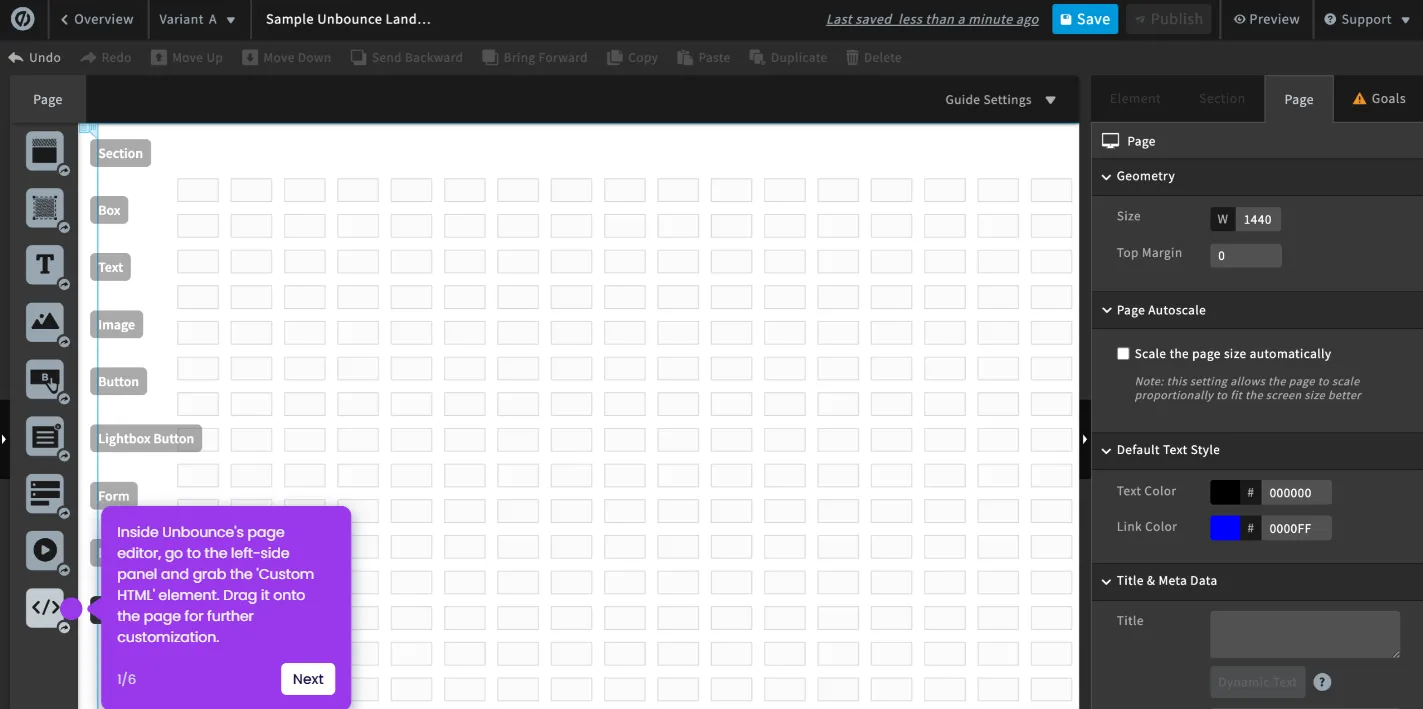Click Send Backward toolbar item

(407, 57)
